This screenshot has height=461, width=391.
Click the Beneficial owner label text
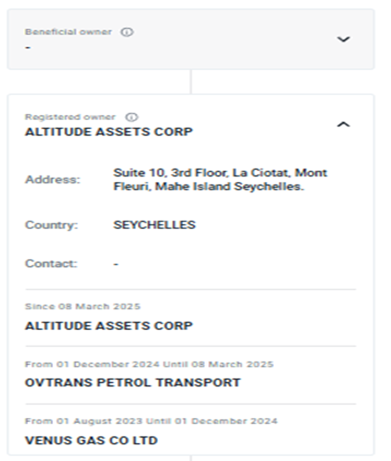(68, 32)
